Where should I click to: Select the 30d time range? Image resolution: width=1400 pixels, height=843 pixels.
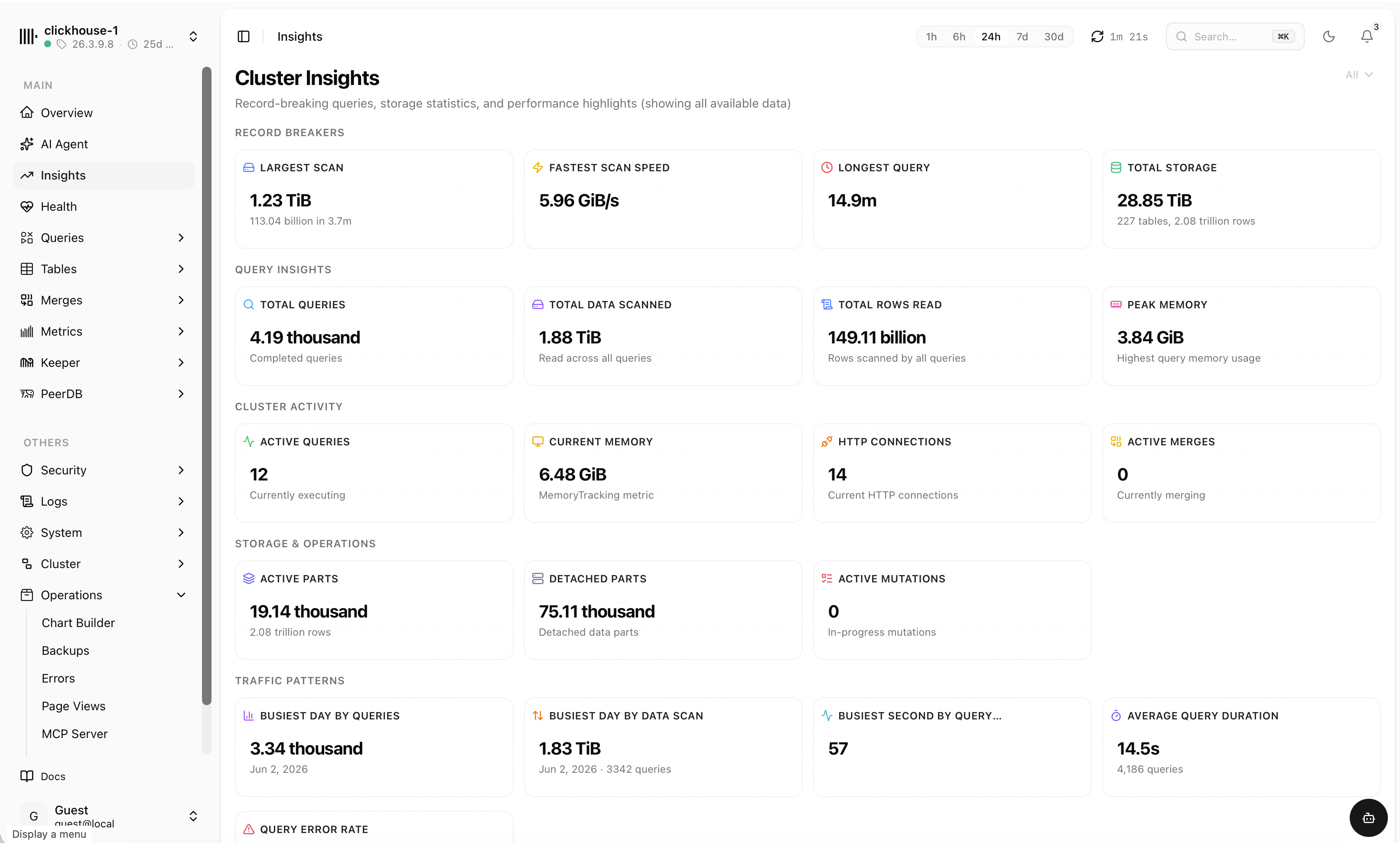1054,36
